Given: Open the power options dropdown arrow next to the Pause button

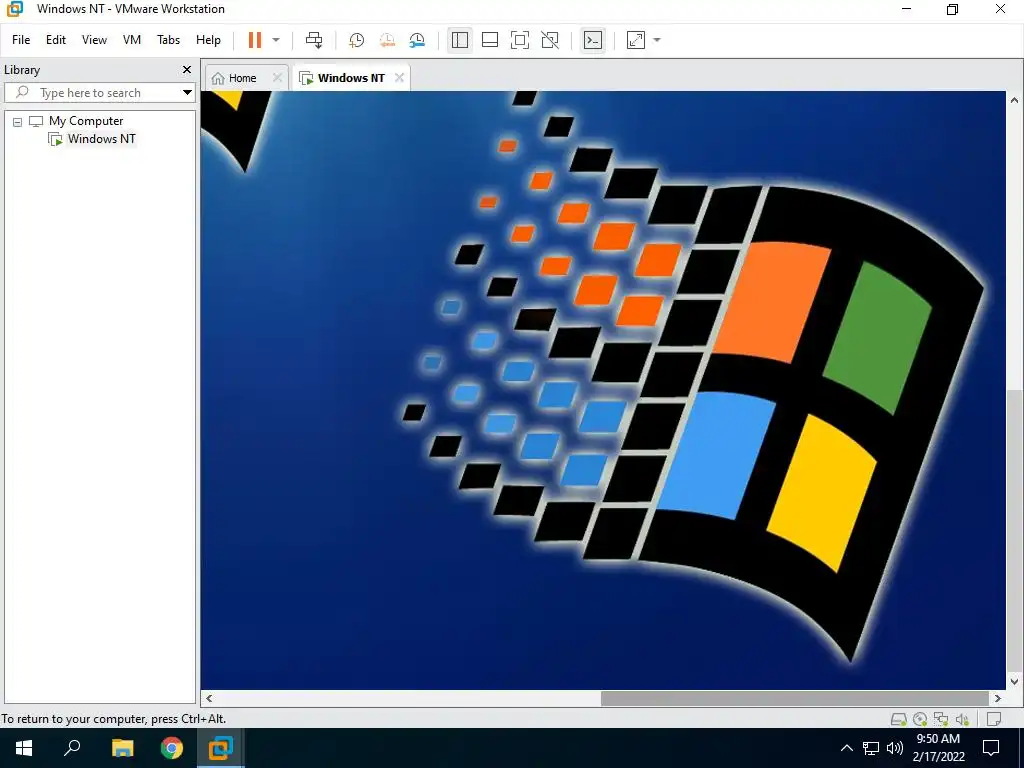Looking at the screenshot, I should tap(276, 40).
